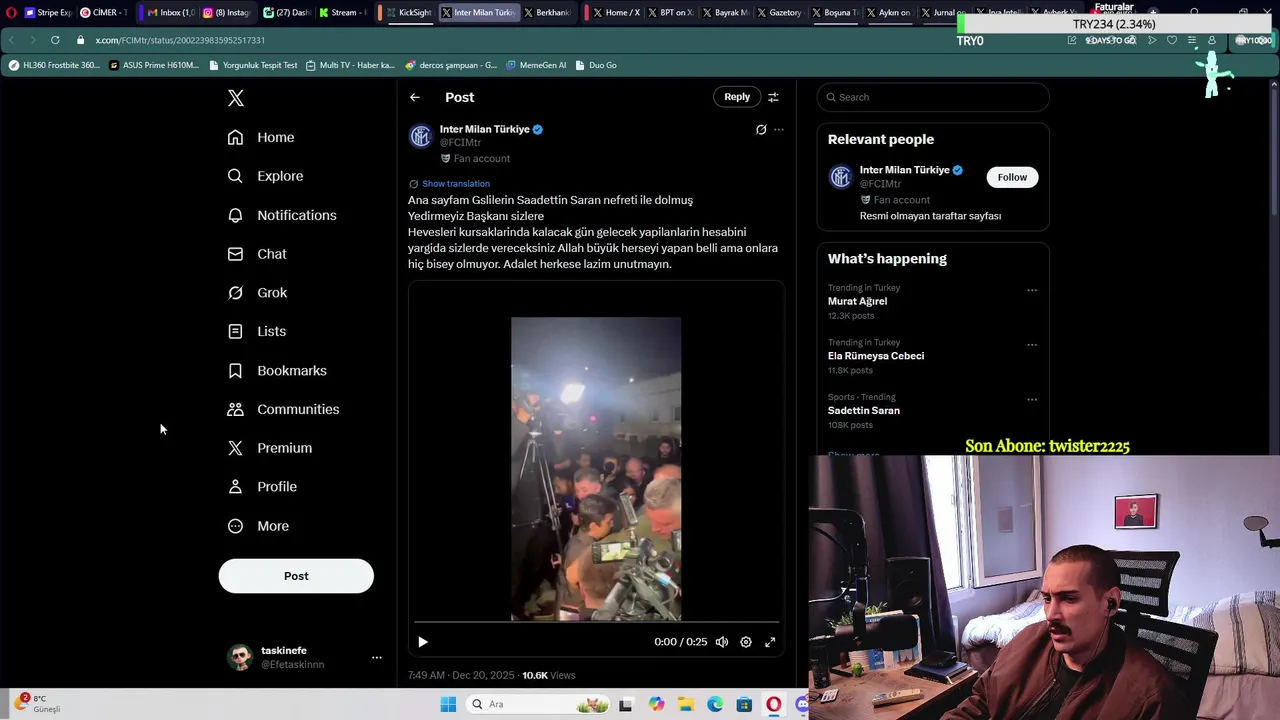Switch to the CİMER browser tab
The image size is (1280, 720).
click(103, 13)
